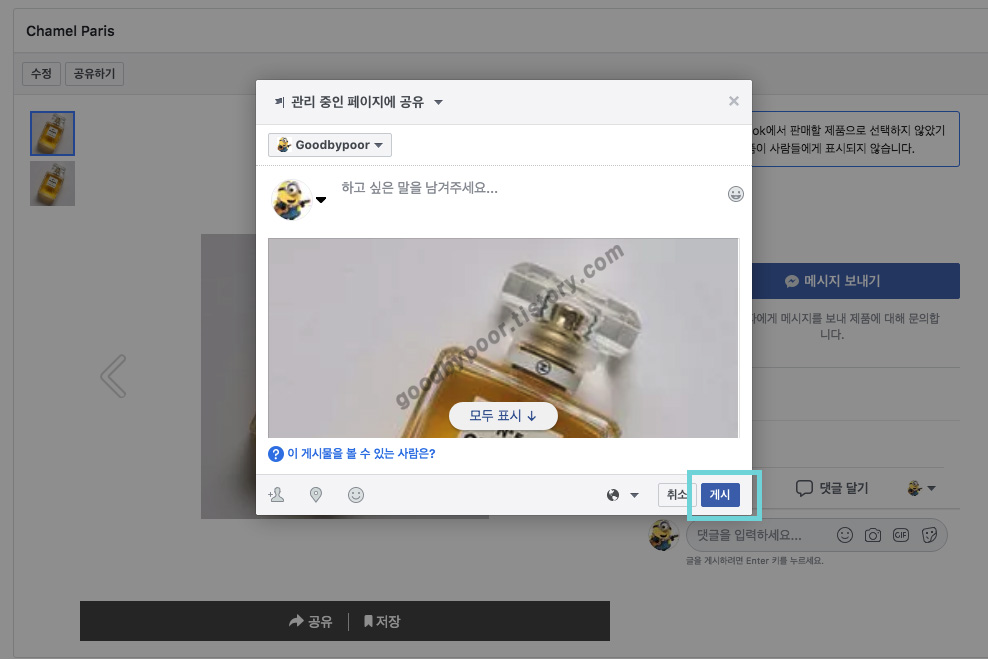Open the commenter identity dropdown next to 댓글 달기
This screenshot has width=988, height=659.
[921, 488]
